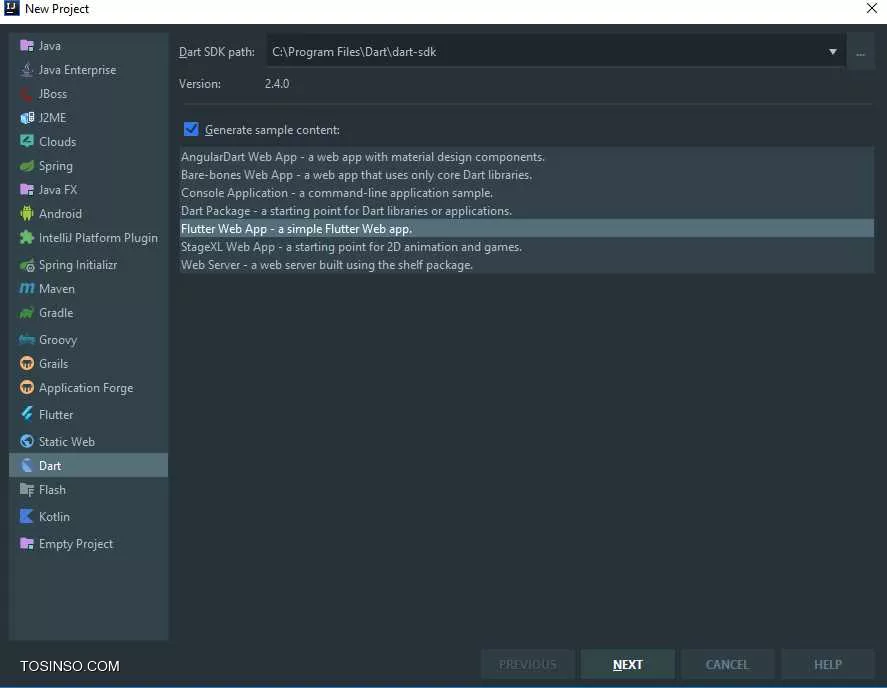Click the Dart logo icon
Image resolution: width=887 pixels, height=688 pixels.
27,466
